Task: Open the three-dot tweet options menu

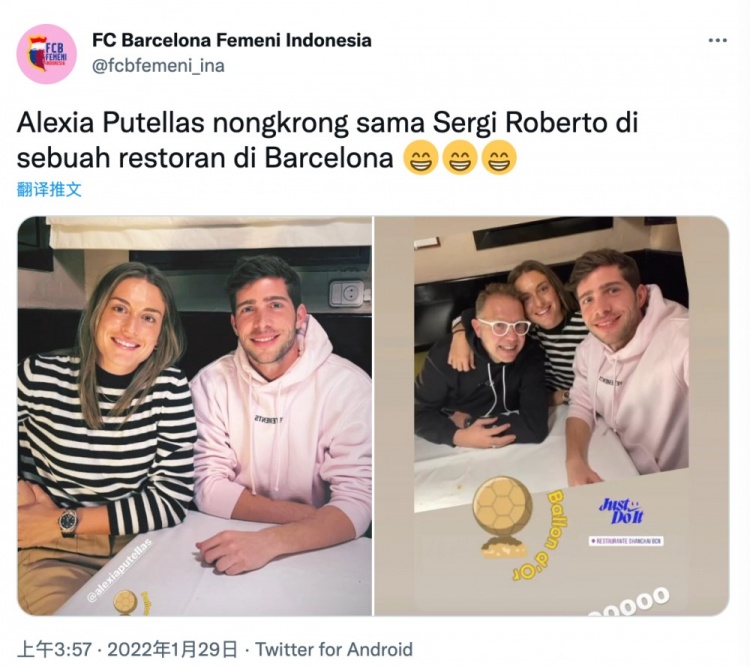Action: tap(717, 41)
